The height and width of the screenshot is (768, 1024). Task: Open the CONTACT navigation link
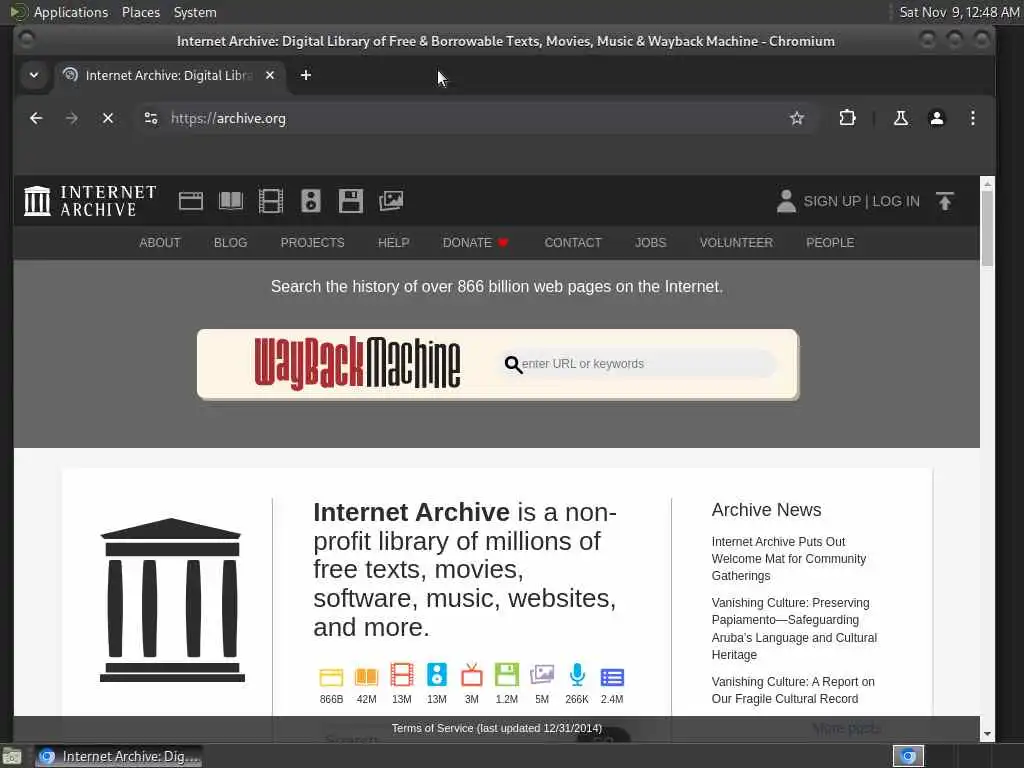[x=573, y=242]
